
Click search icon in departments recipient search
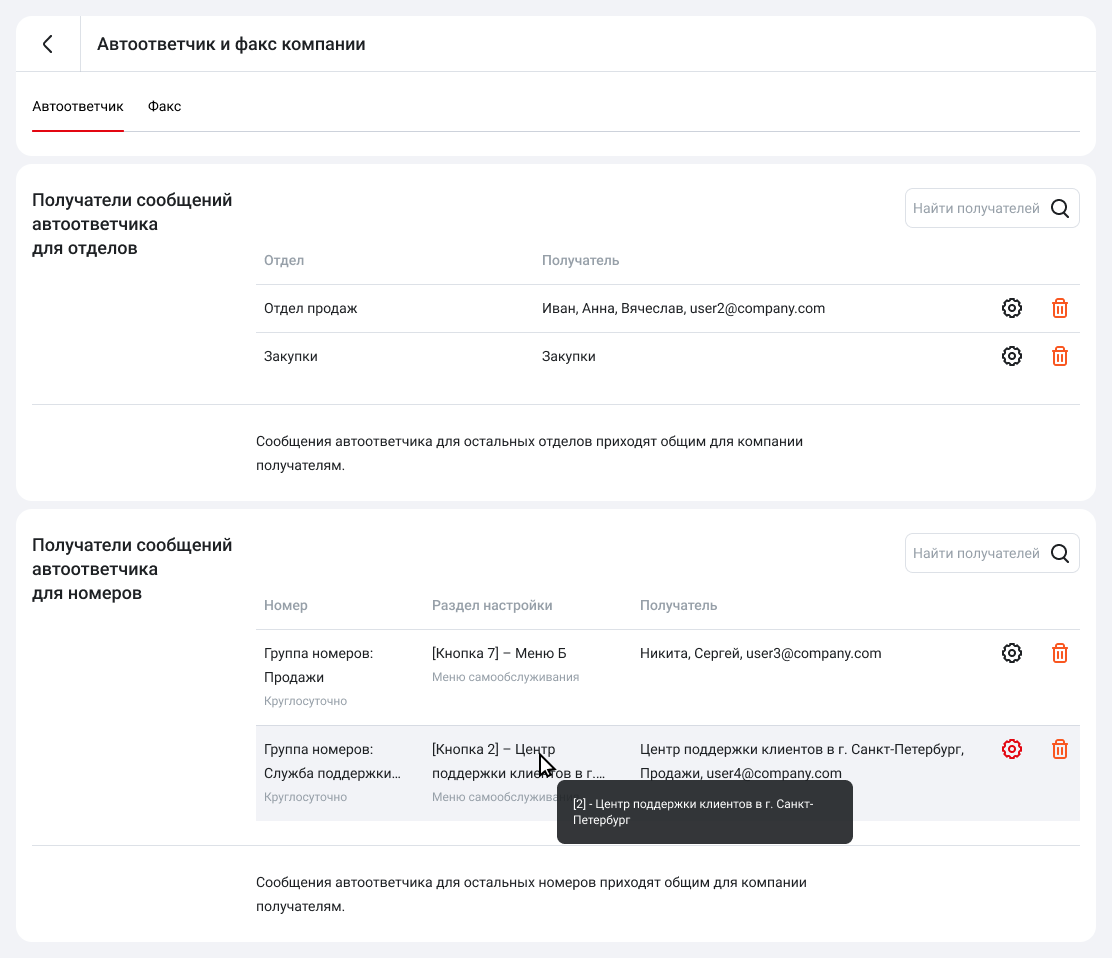pos(1060,208)
